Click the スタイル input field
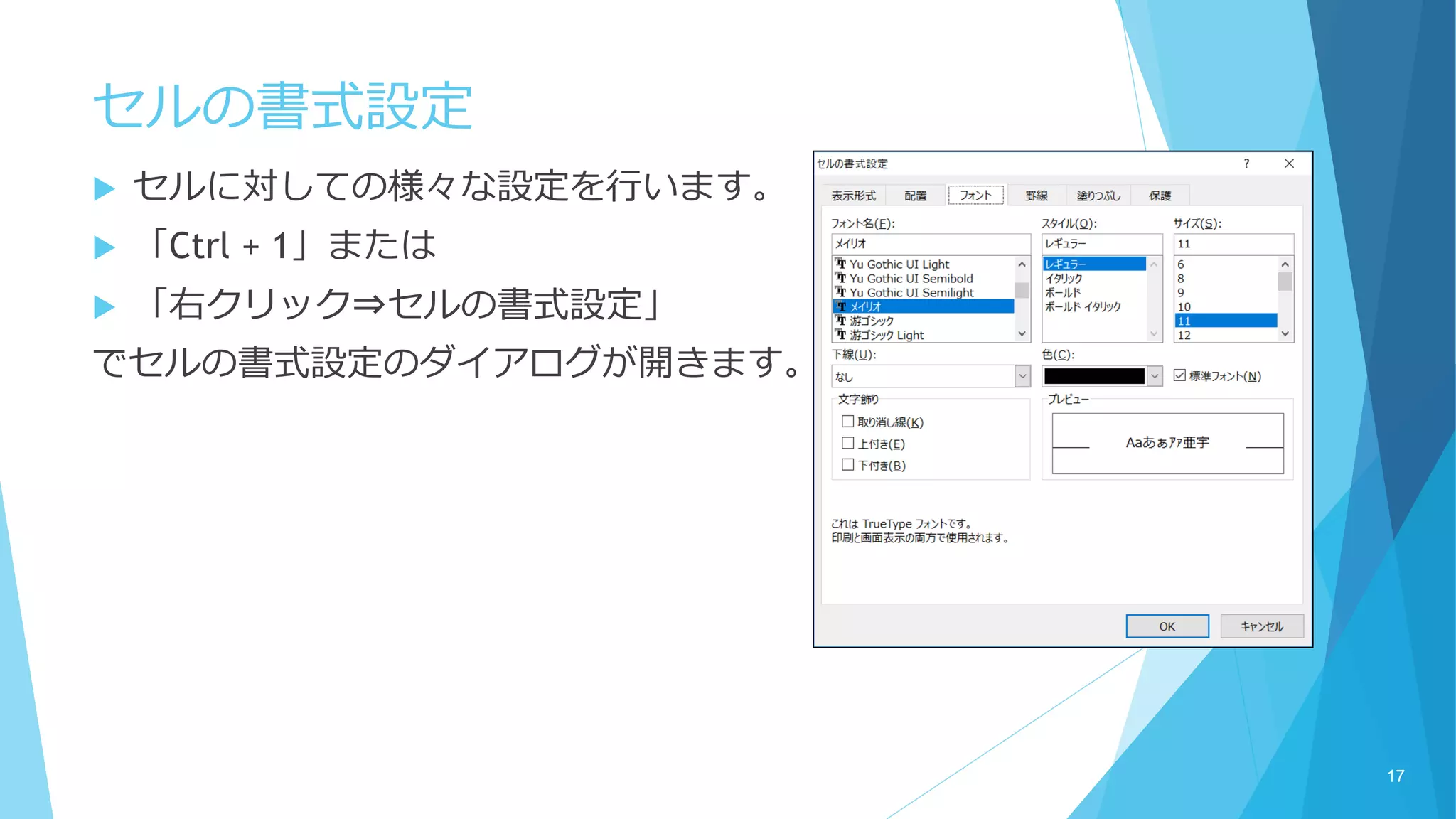The width and height of the screenshot is (1456, 819). (1101, 244)
